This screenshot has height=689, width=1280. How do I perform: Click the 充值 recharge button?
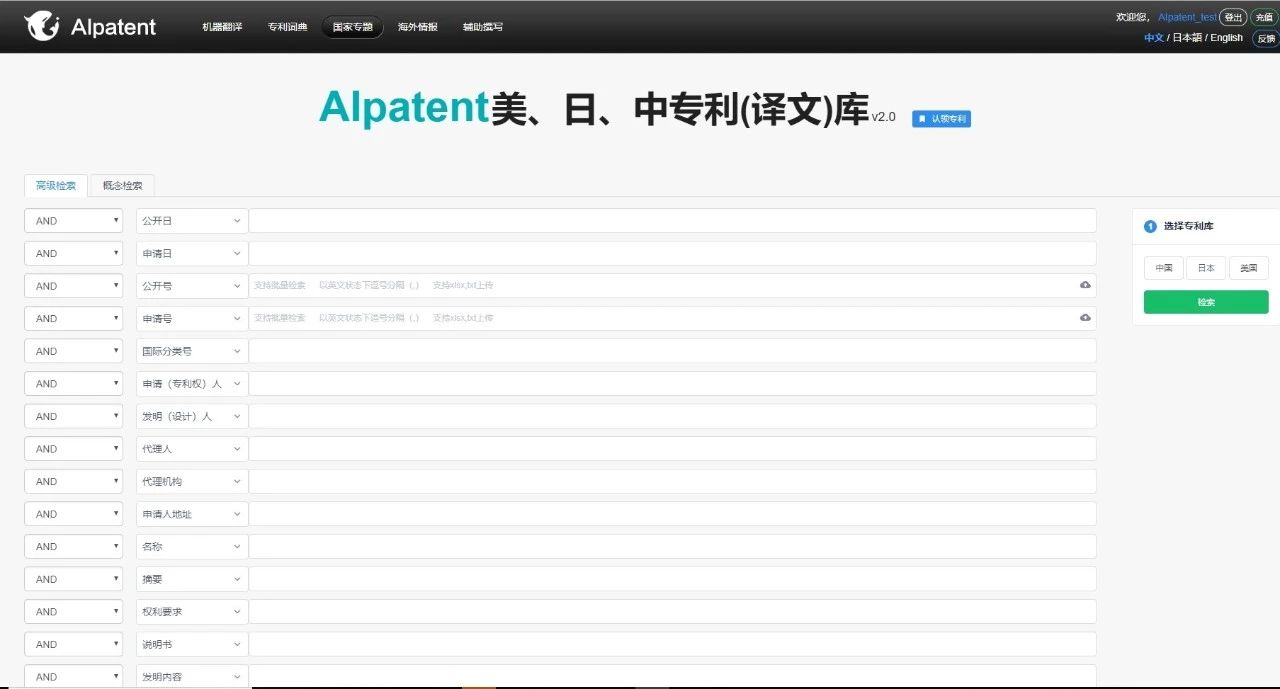(x=1264, y=17)
